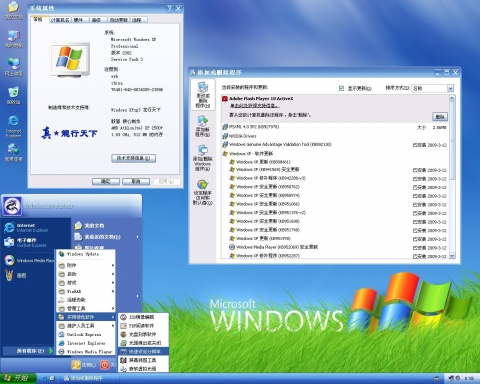The image size is (480, 384).
Task: Launch Windows Media Player pinned in the Start menu's left column
Action: [x=29, y=260]
